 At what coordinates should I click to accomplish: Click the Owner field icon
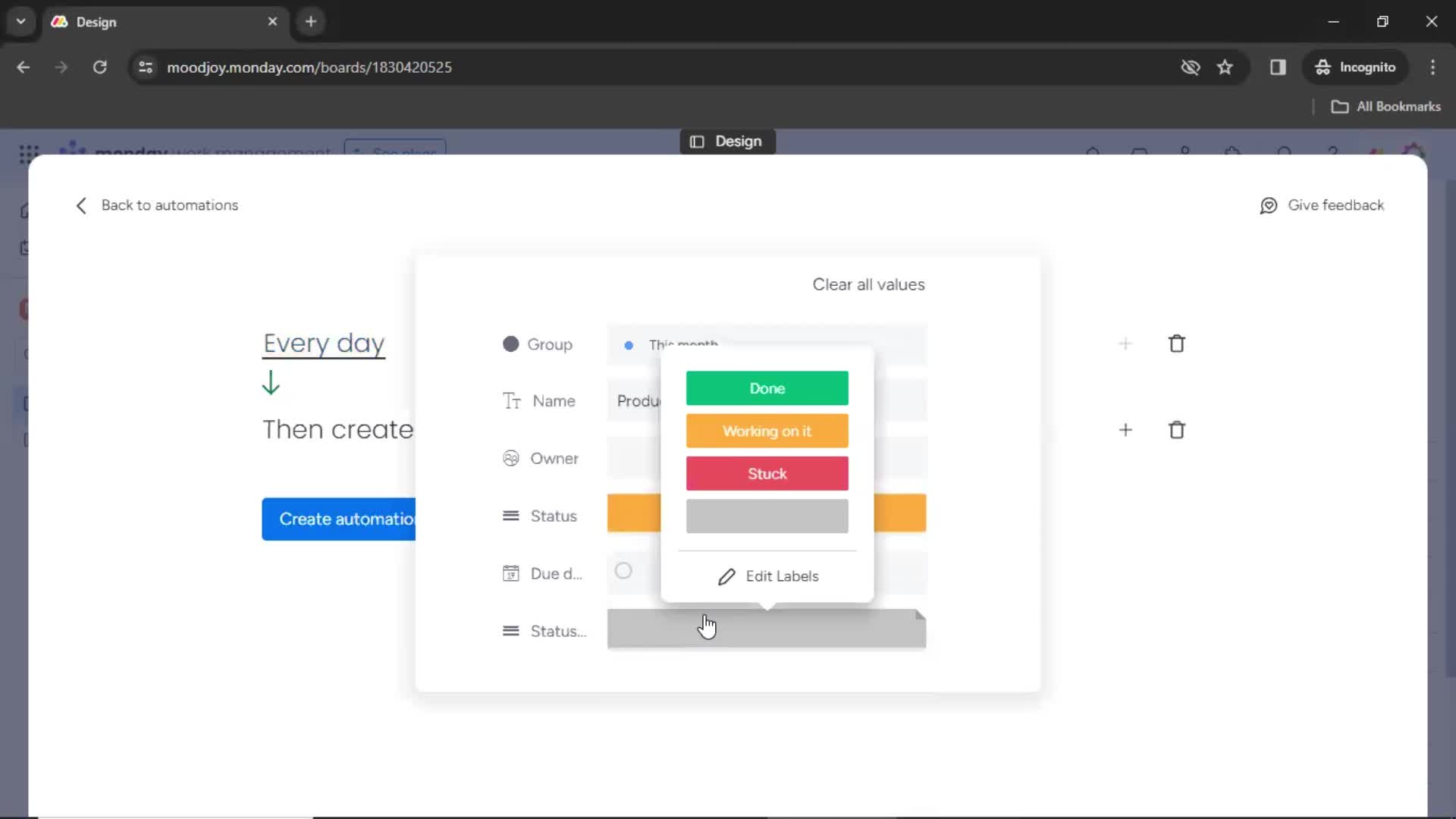(511, 458)
